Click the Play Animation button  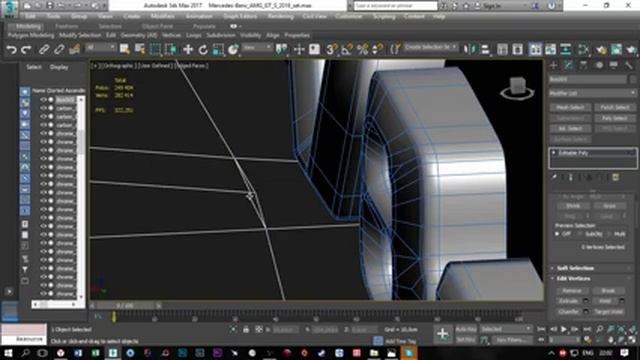click(x=564, y=329)
